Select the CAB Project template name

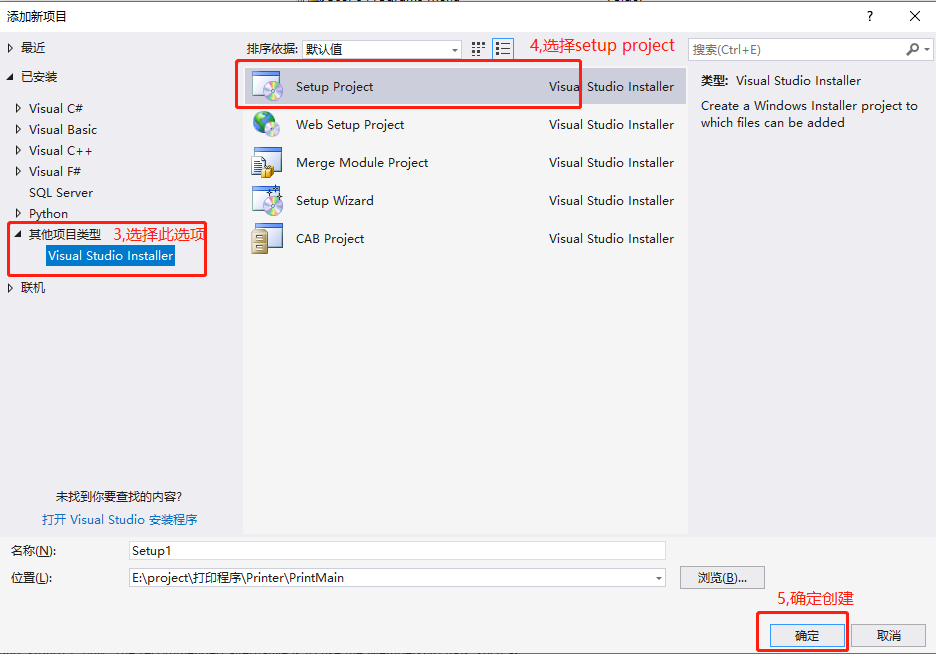(x=330, y=239)
